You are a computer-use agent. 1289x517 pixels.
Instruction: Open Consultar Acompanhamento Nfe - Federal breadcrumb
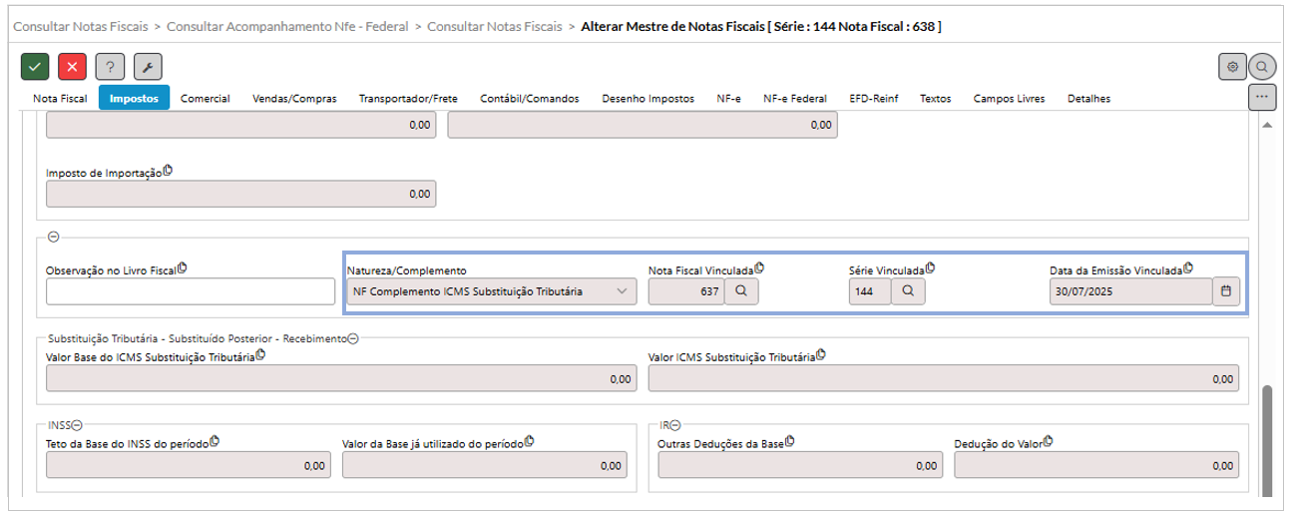287,27
